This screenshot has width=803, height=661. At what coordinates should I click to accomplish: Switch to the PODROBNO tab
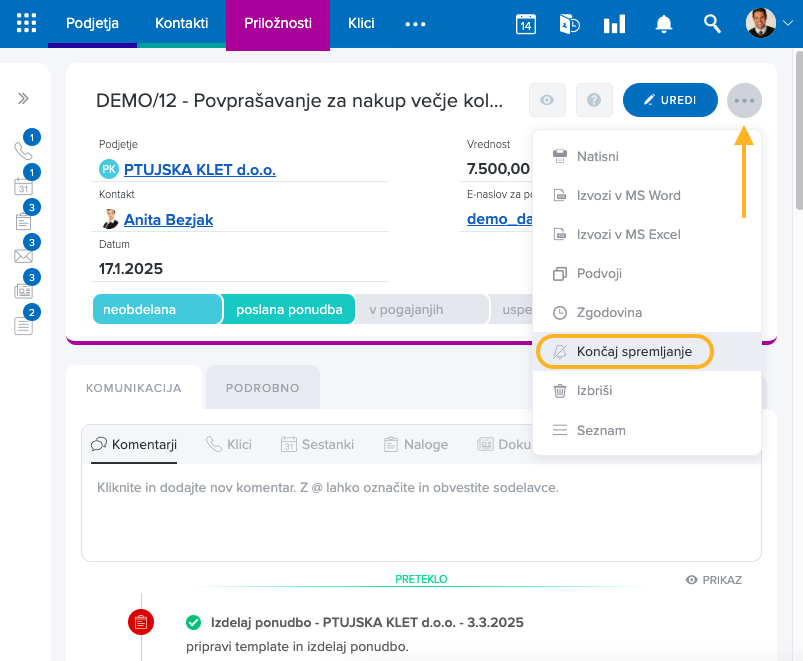(262, 388)
